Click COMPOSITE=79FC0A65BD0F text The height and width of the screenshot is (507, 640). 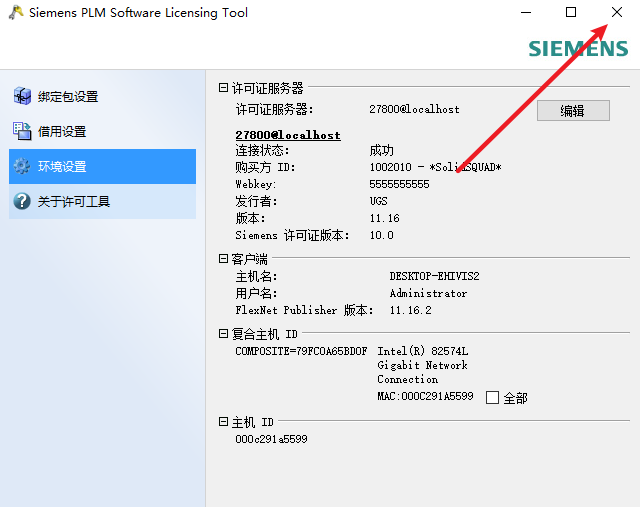[301, 351]
